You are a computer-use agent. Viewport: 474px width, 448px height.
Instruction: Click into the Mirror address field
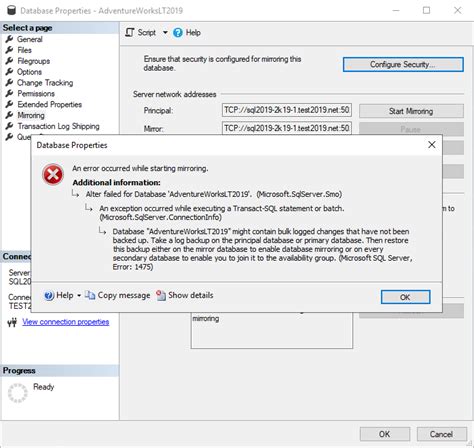[287, 128]
